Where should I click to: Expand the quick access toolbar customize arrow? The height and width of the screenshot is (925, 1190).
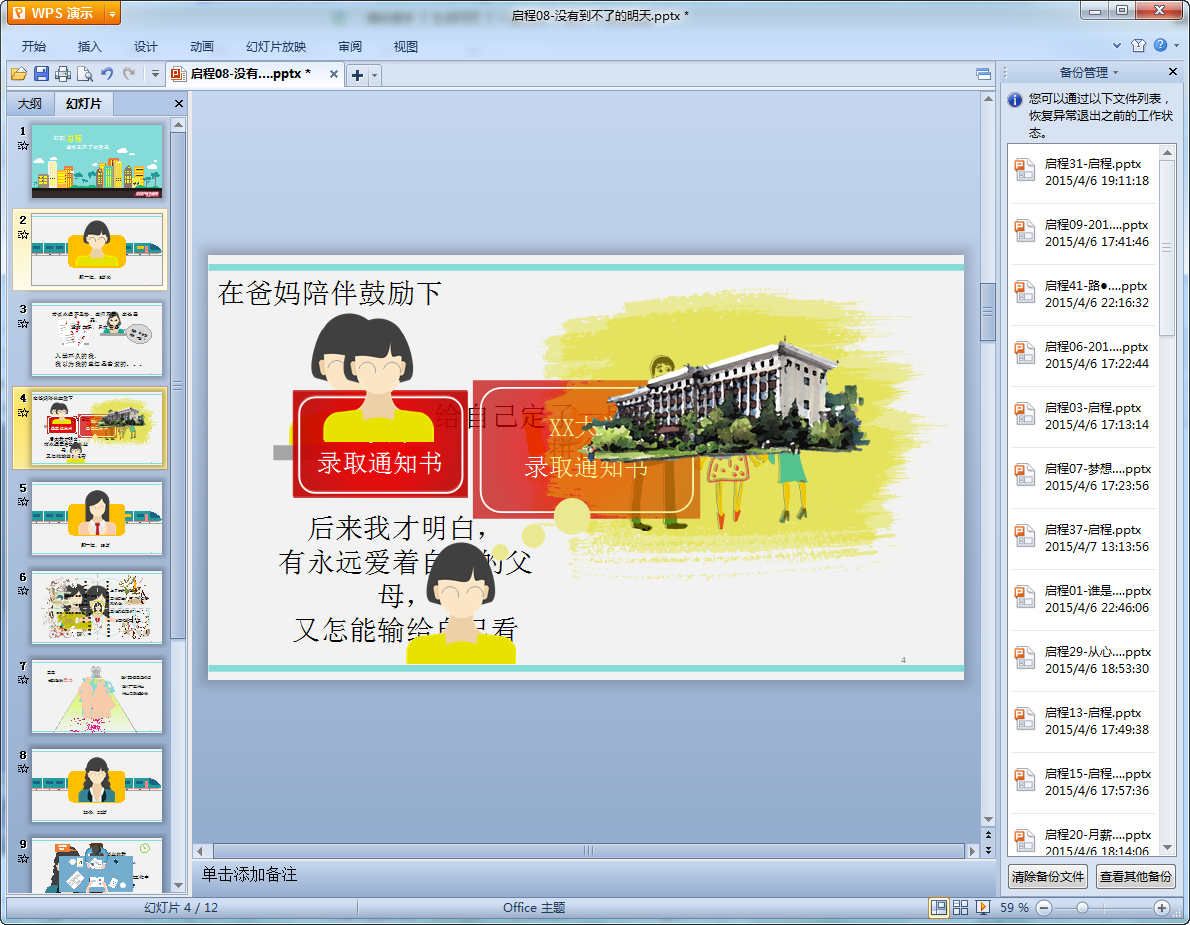tap(155, 74)
